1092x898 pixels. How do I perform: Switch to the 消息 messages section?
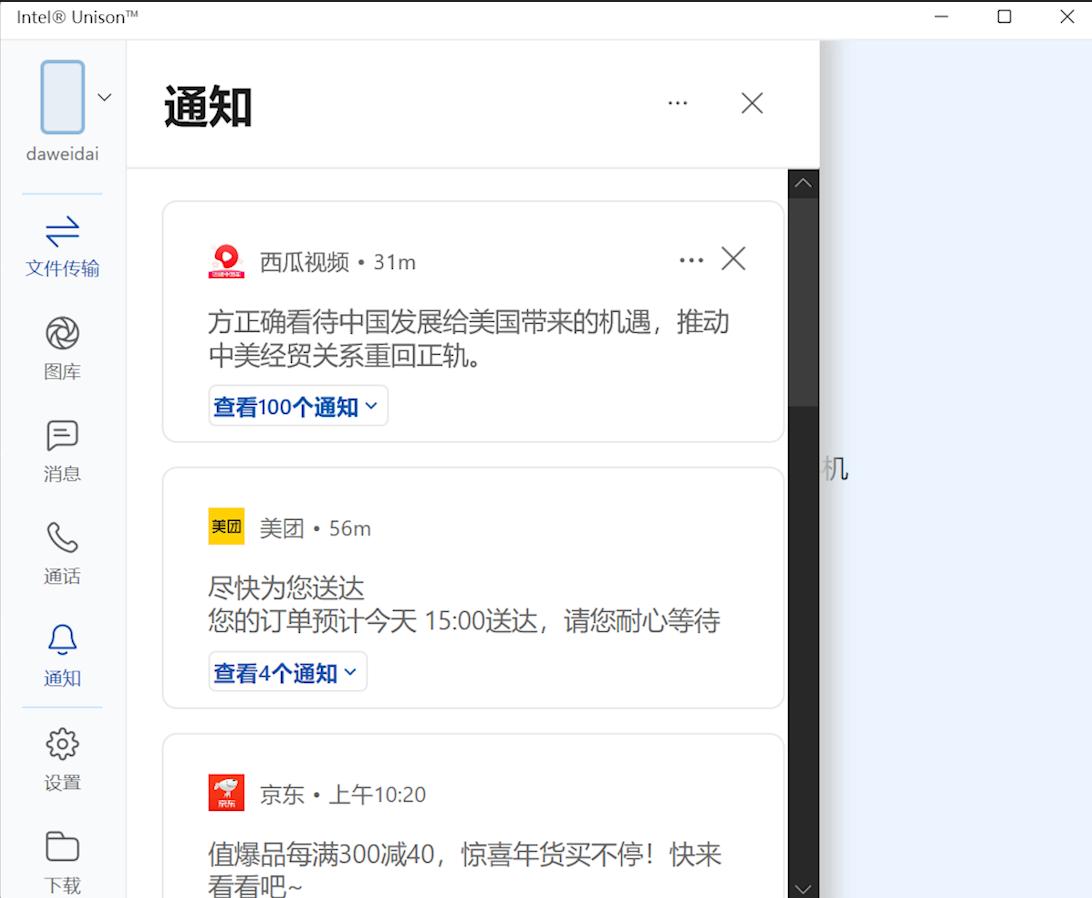pyautogui.click(x=62, y=450)
